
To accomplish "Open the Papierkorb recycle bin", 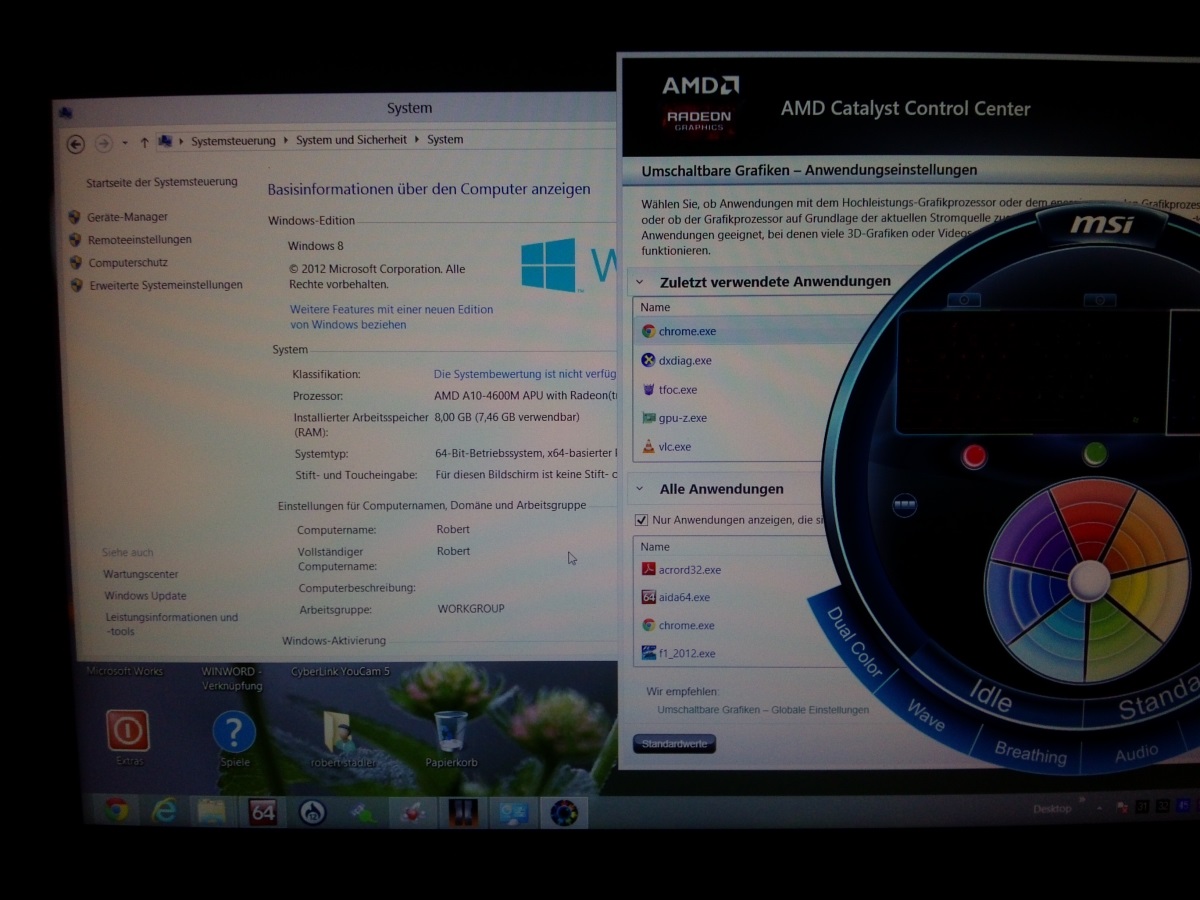I will pyautogui.click(x=450, y=731).
